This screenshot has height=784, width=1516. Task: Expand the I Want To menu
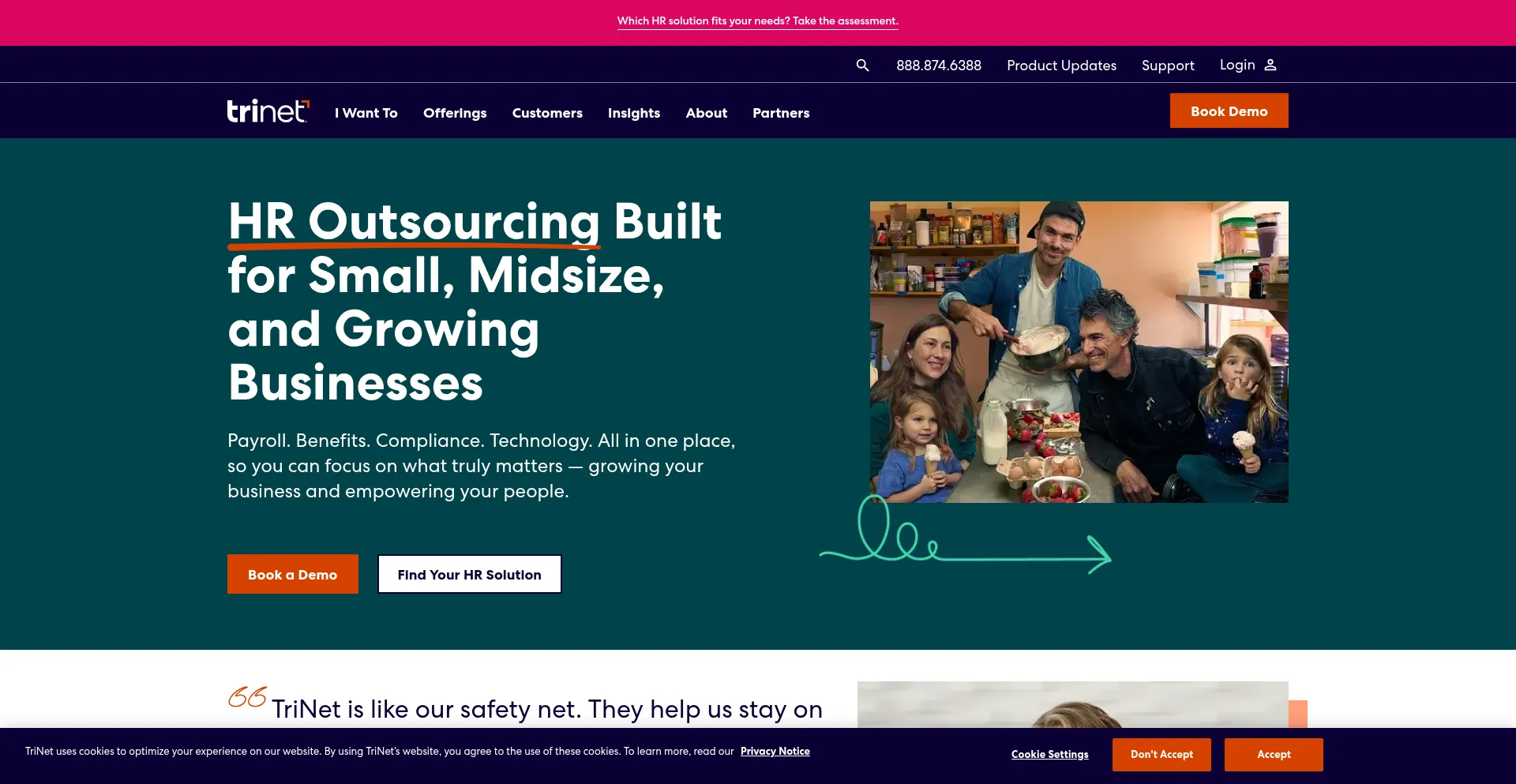pos(366,113)
